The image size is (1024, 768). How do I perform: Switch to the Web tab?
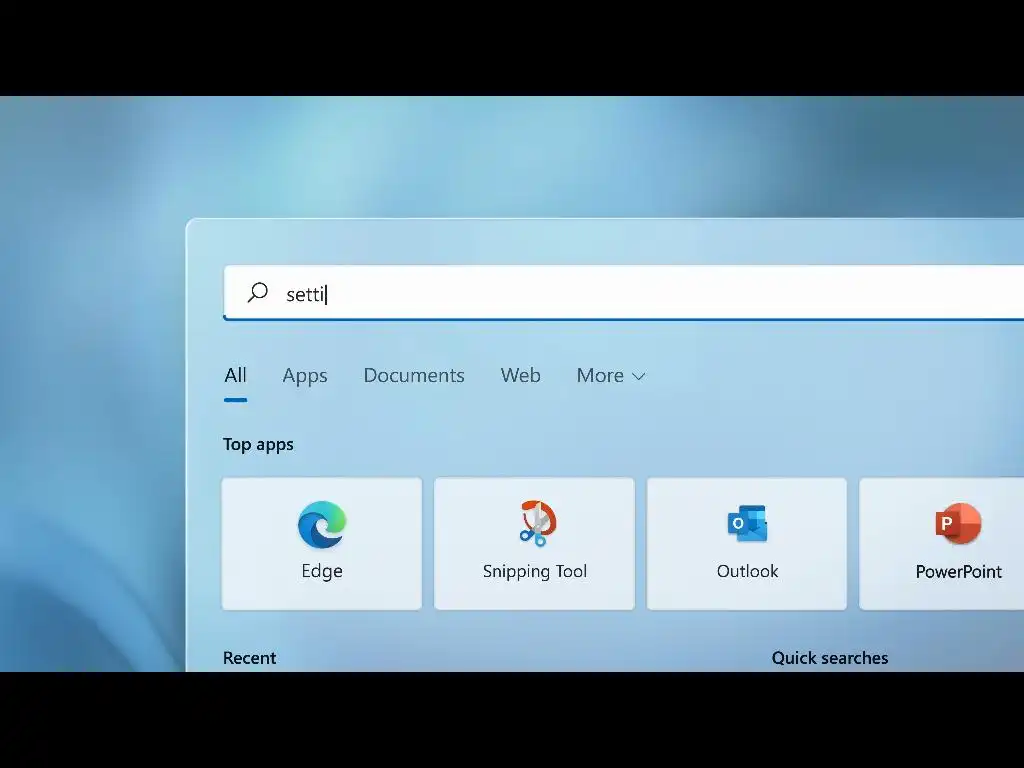(520, 376)
